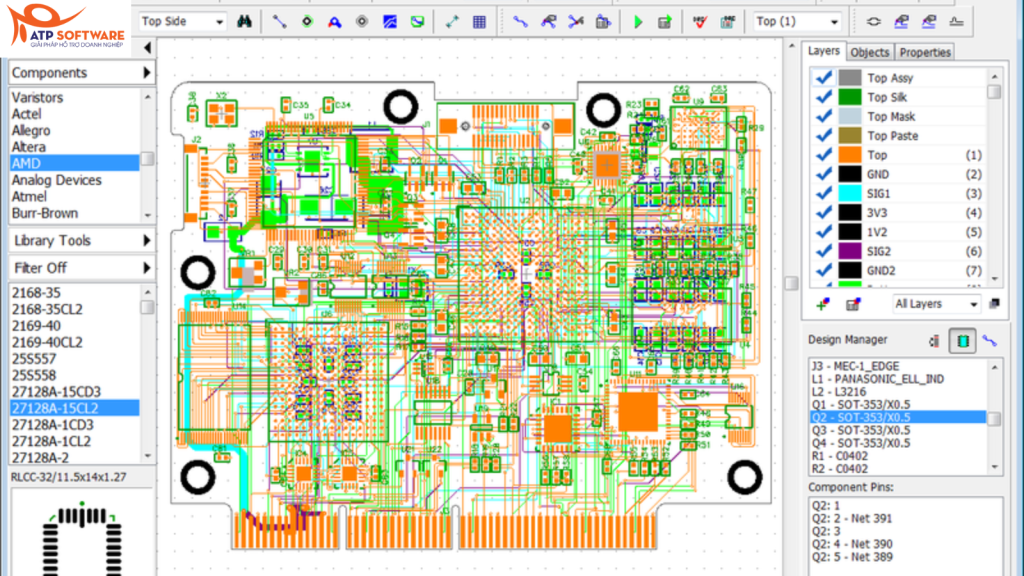Toggle the GND layer checkbox
The width and height of the screenshot is (1024, 576).
[825, 174]
